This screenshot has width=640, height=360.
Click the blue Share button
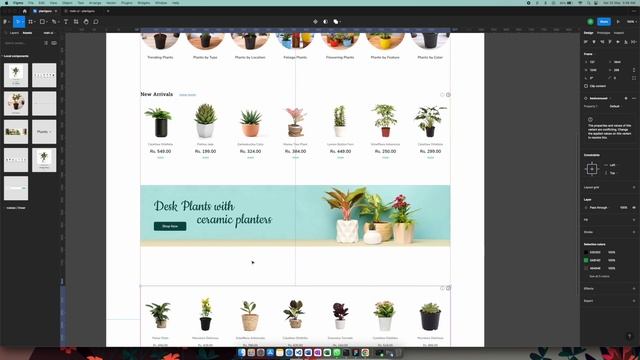click(604, 22)
